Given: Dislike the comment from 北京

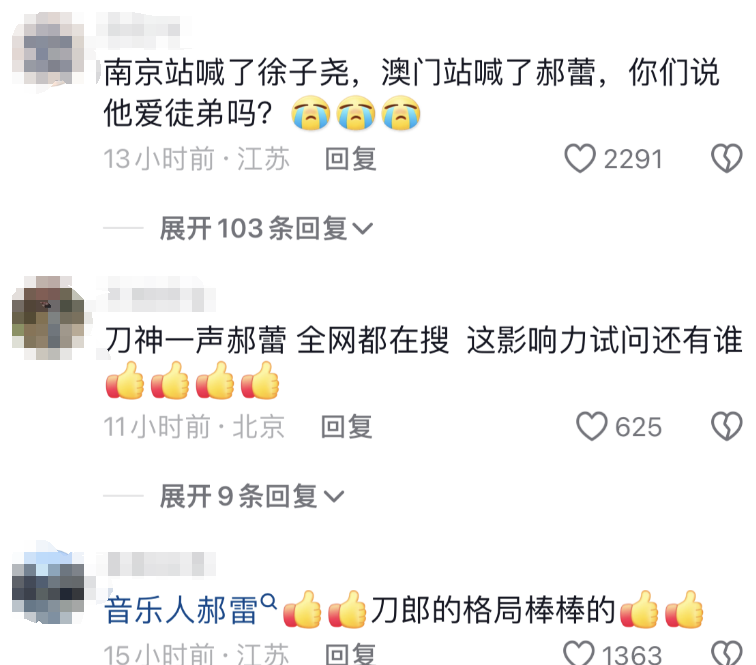Looking at the screenshot, I should pyautogui.click(x=727, y=426).
